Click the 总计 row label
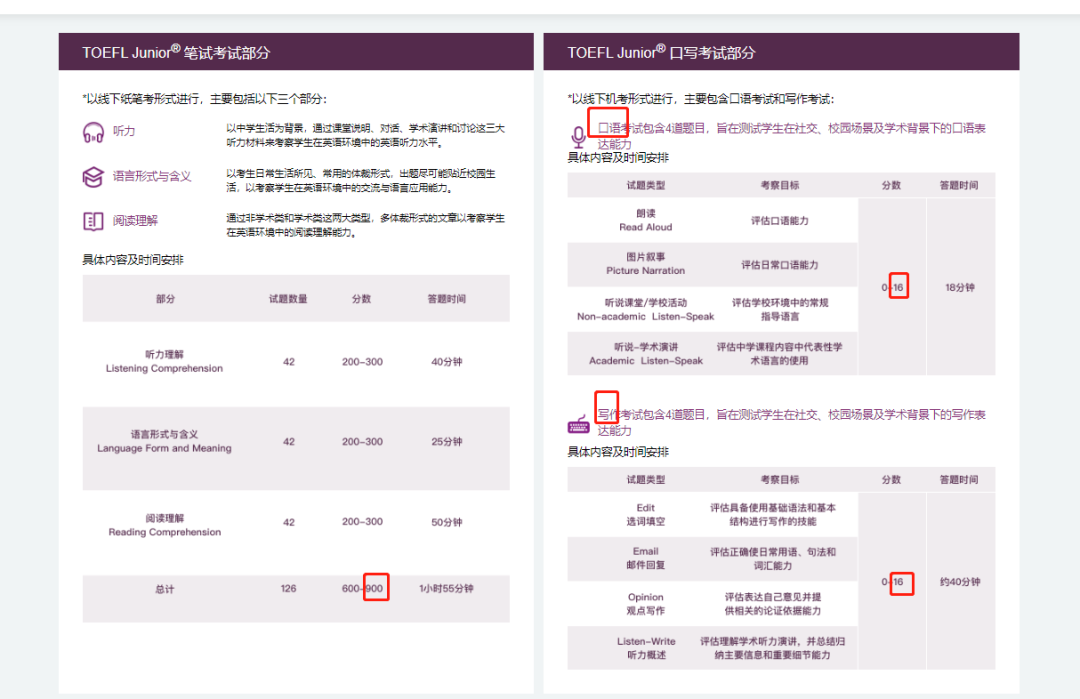Viewport: 1080px width, 699px height. 165,589
